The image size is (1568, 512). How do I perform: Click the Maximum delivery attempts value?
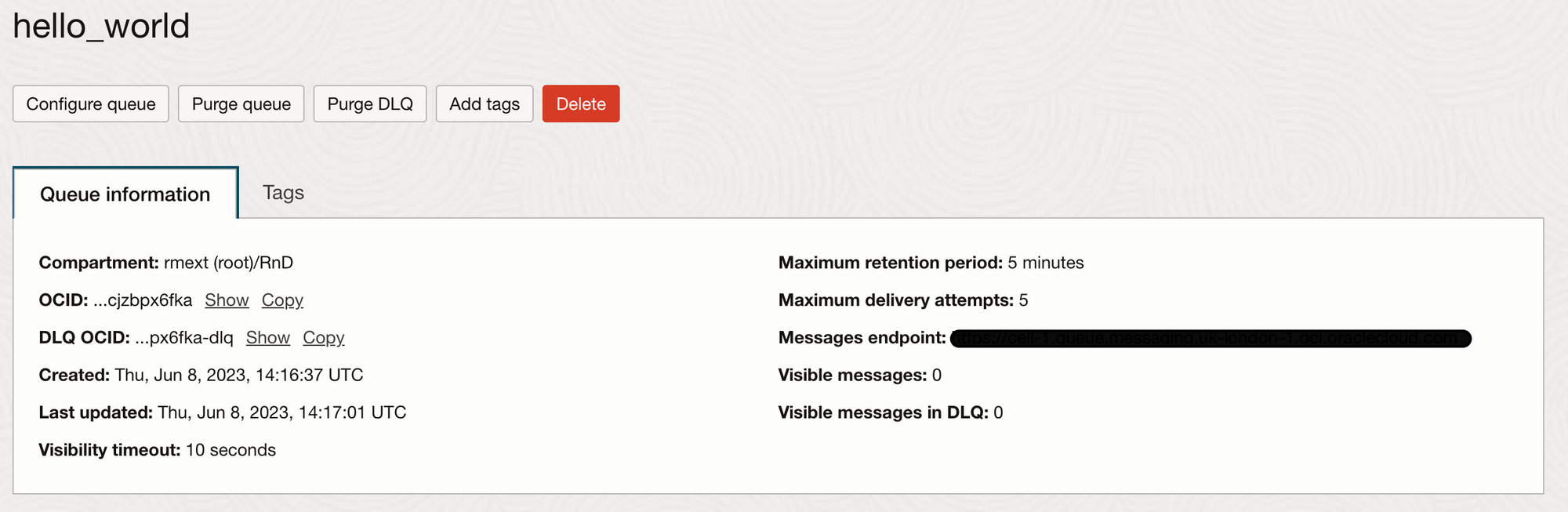[x=1023, y=300]
